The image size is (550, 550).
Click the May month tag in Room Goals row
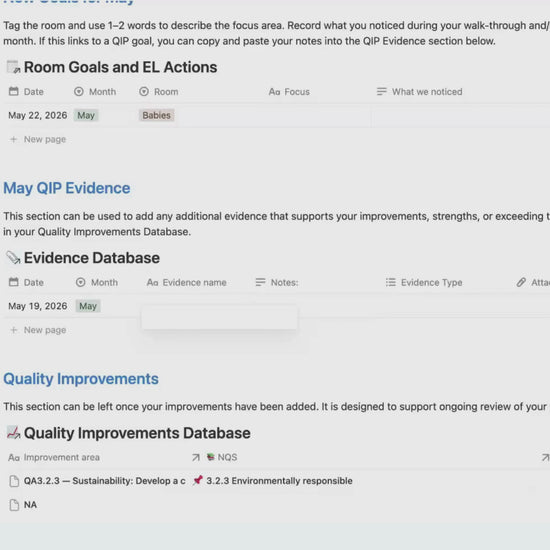[x=86, y=115]
